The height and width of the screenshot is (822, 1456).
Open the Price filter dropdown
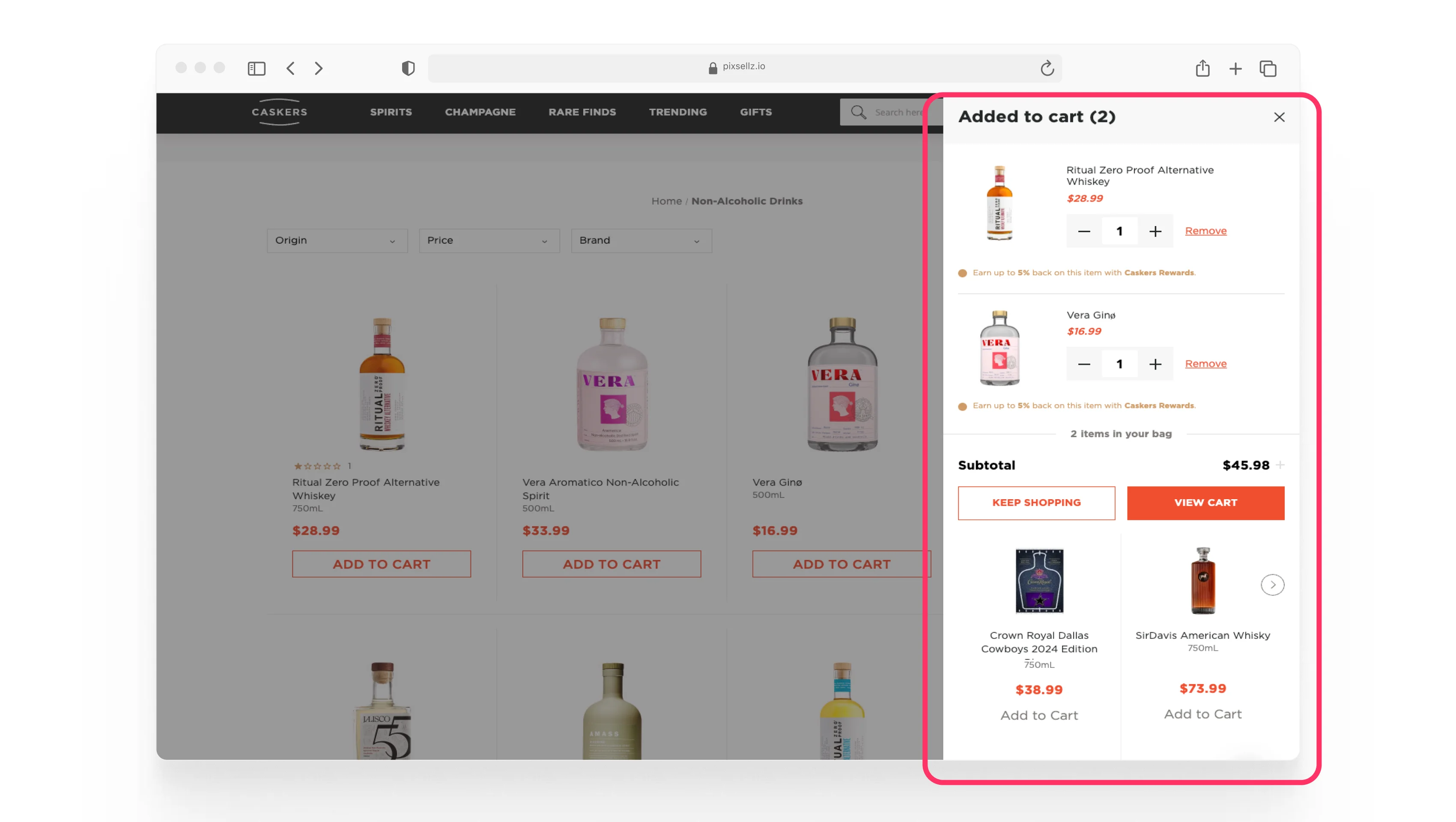pos(489,241)
